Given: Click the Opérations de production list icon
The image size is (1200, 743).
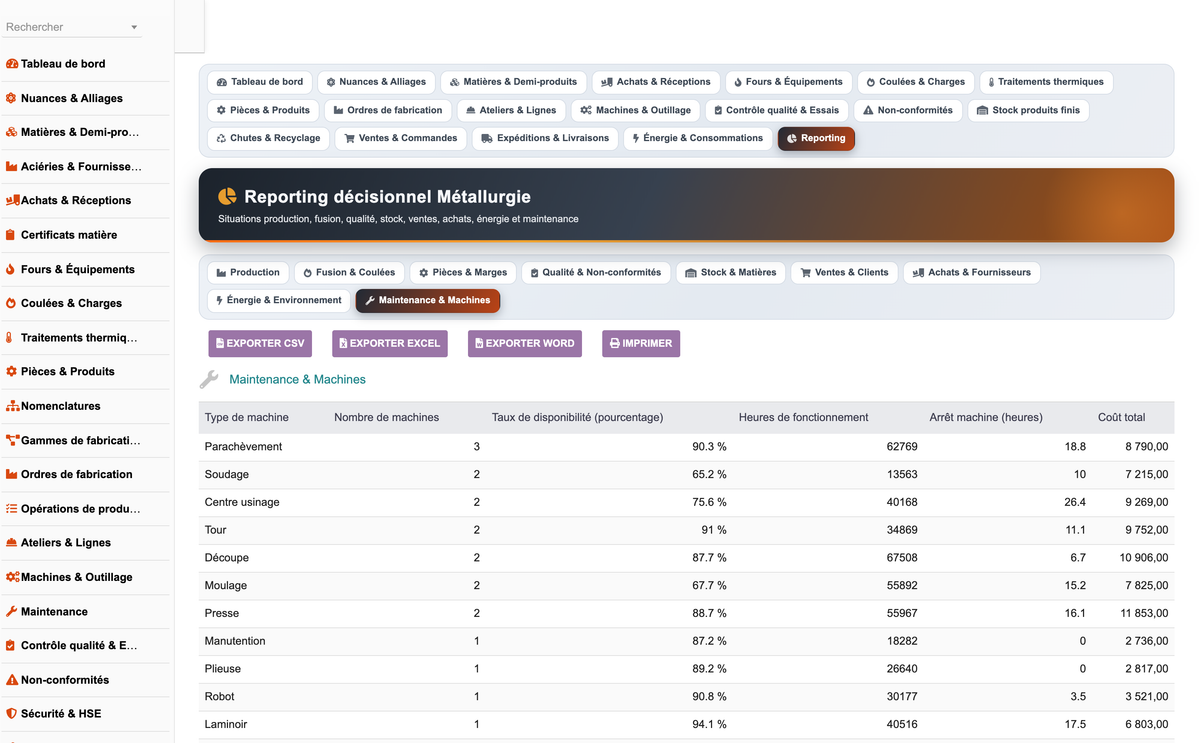Looking at the screenshot, I should pyautogui.click(x=12, y=509).
